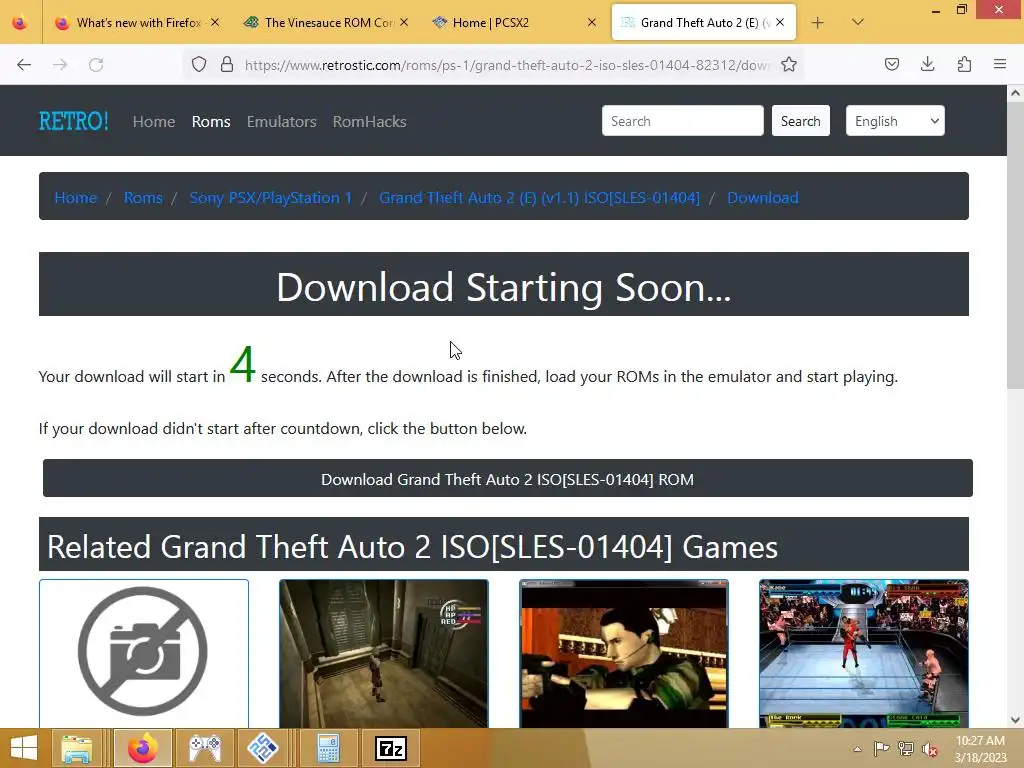This screenshot has height=768, width=1024.
Task: Open the Calculator taskbar icon
Action: [328, 748]
